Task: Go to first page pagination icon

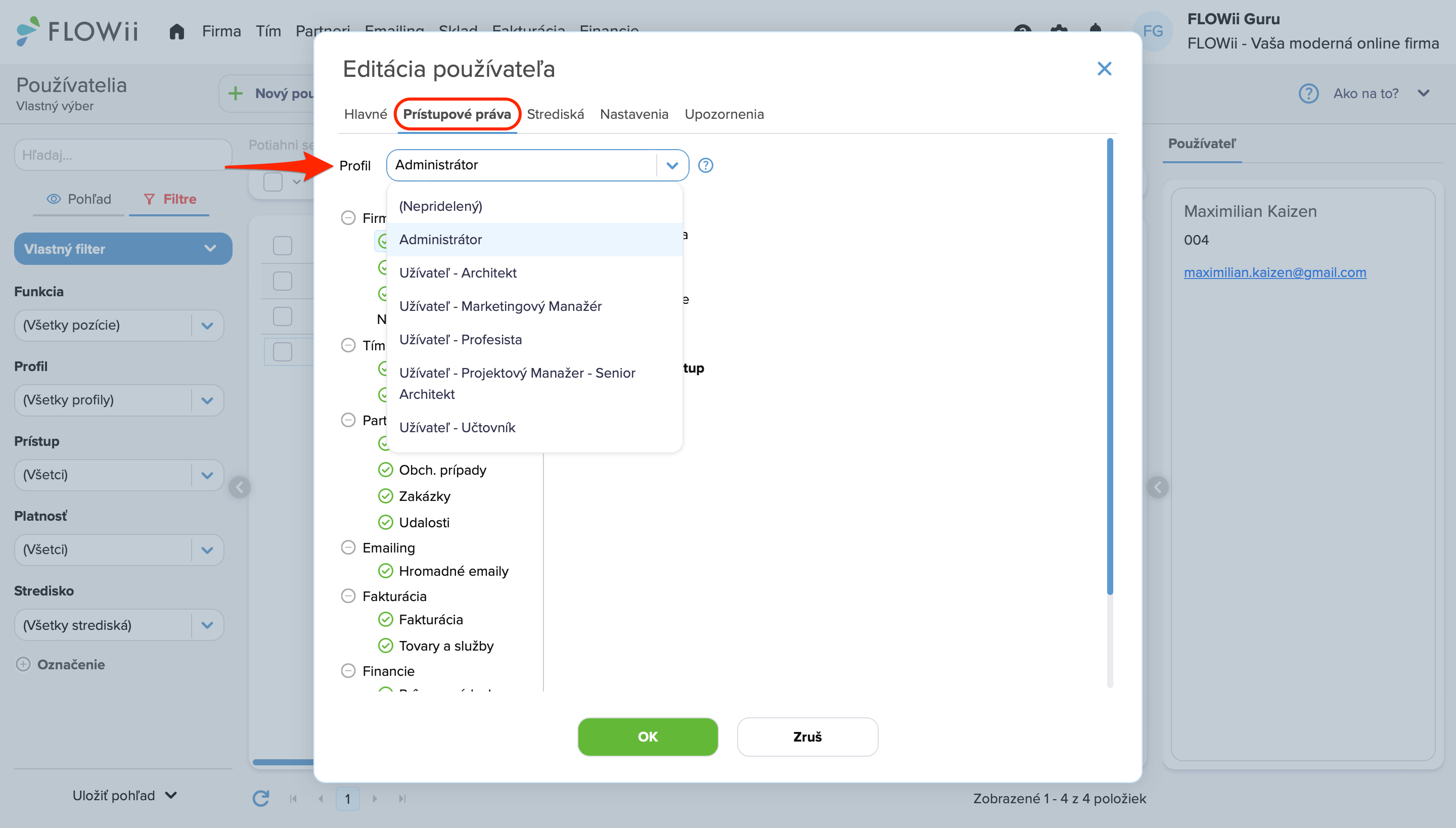Action: point(293,799)
